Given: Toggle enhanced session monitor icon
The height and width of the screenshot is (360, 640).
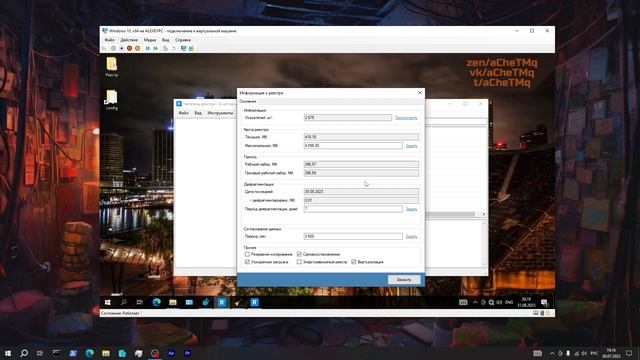Looking at the screenshot, I should click(183, 48).
